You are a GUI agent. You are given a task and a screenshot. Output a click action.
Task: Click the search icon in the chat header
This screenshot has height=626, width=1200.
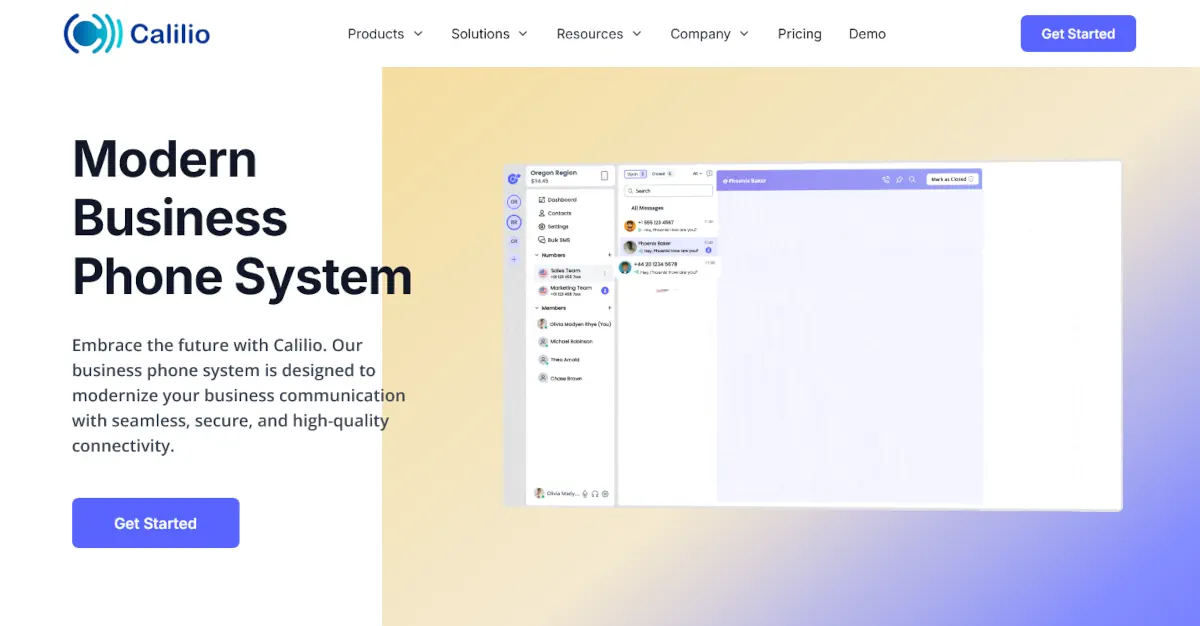tap(912, 180)
